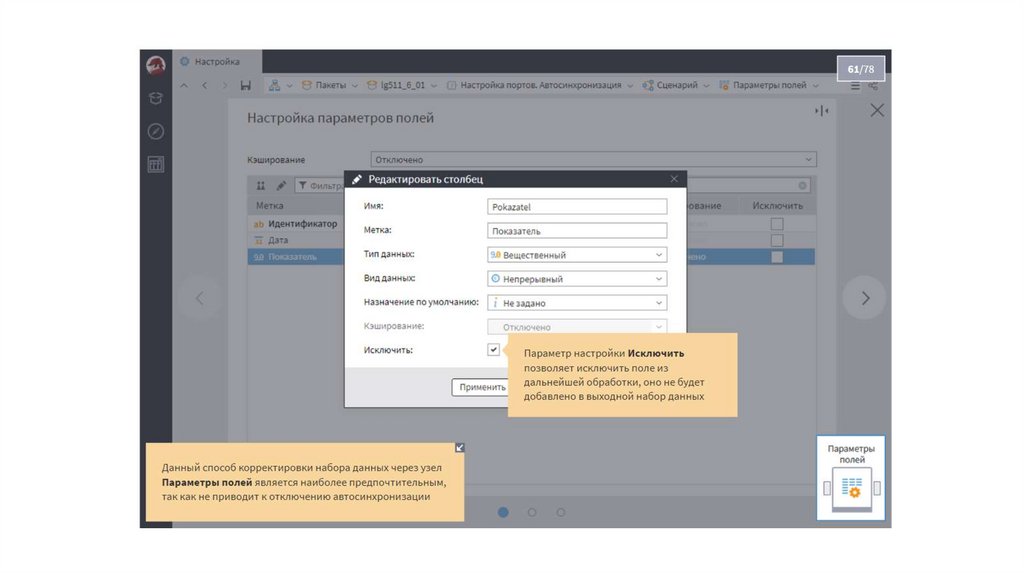The height and width of the screenshot is (574, 1024).
Task: Go to next slide with right arrow
Action: pyautogui.click(x=865, y=298)
